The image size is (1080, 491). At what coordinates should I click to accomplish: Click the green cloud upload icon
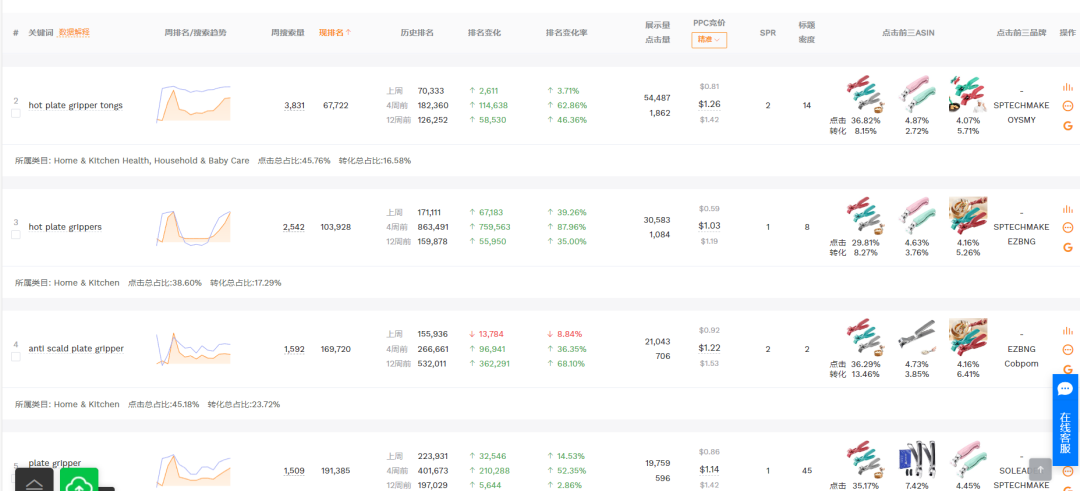click(79, 482)
